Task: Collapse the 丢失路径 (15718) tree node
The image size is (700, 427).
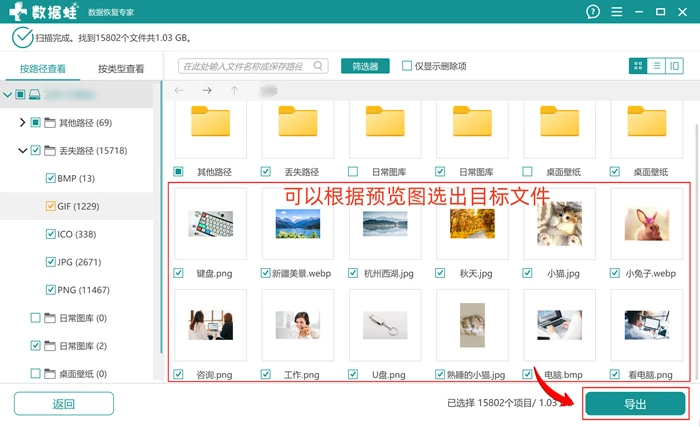Action: (x=22, y=151)
